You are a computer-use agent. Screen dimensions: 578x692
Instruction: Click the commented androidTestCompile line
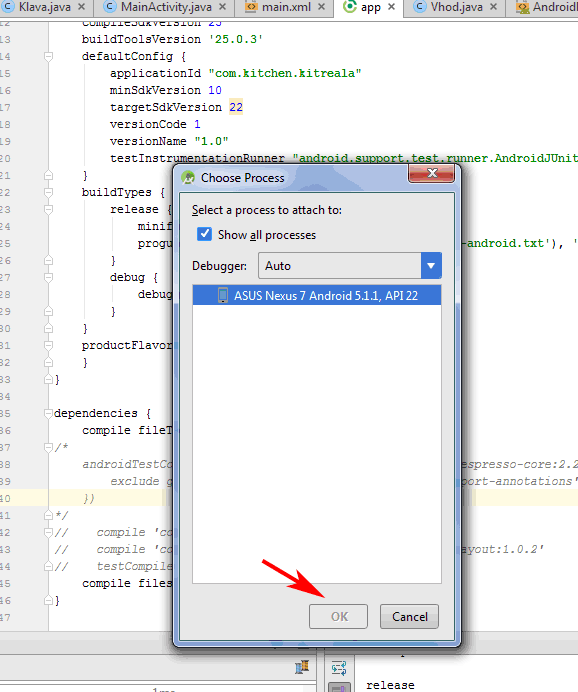point(127,464)
